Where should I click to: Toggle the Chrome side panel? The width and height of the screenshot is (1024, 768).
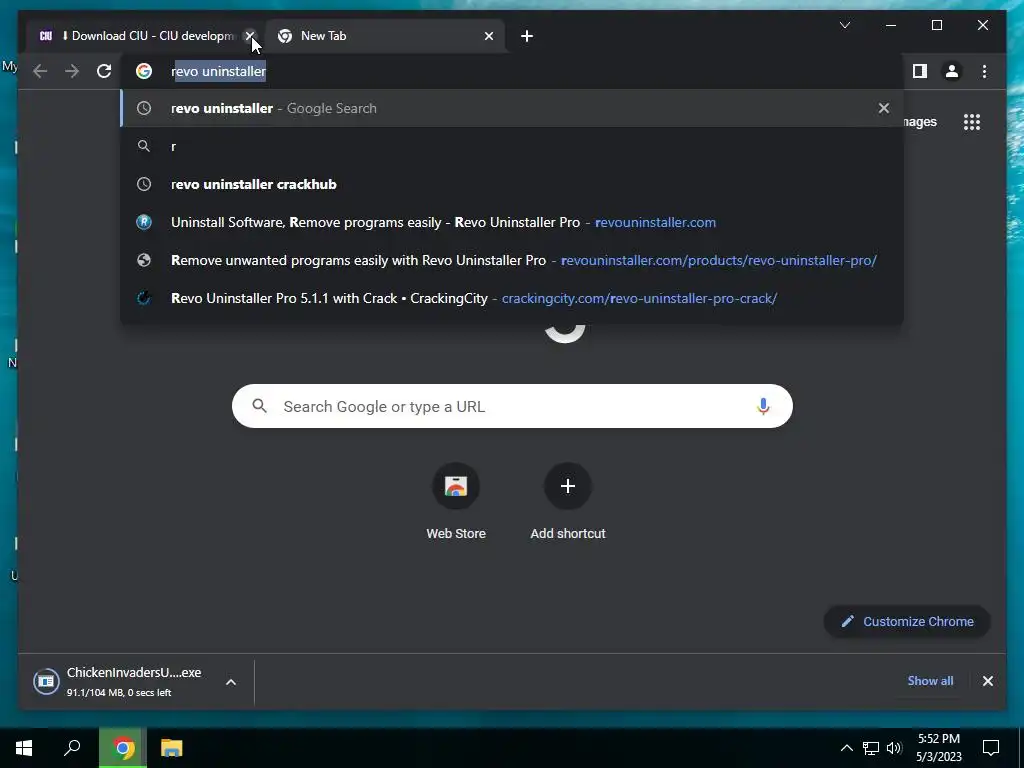pyautogui.click(x=920, y=71)
